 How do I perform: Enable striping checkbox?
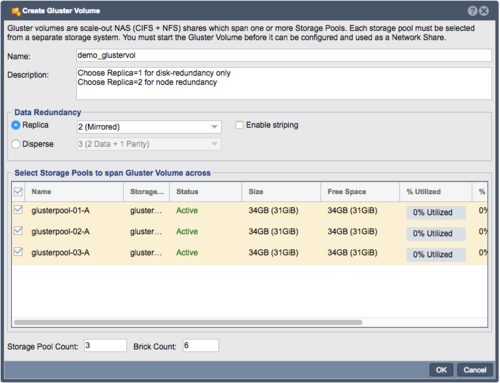pyautogui.click(x=239, y=125)
